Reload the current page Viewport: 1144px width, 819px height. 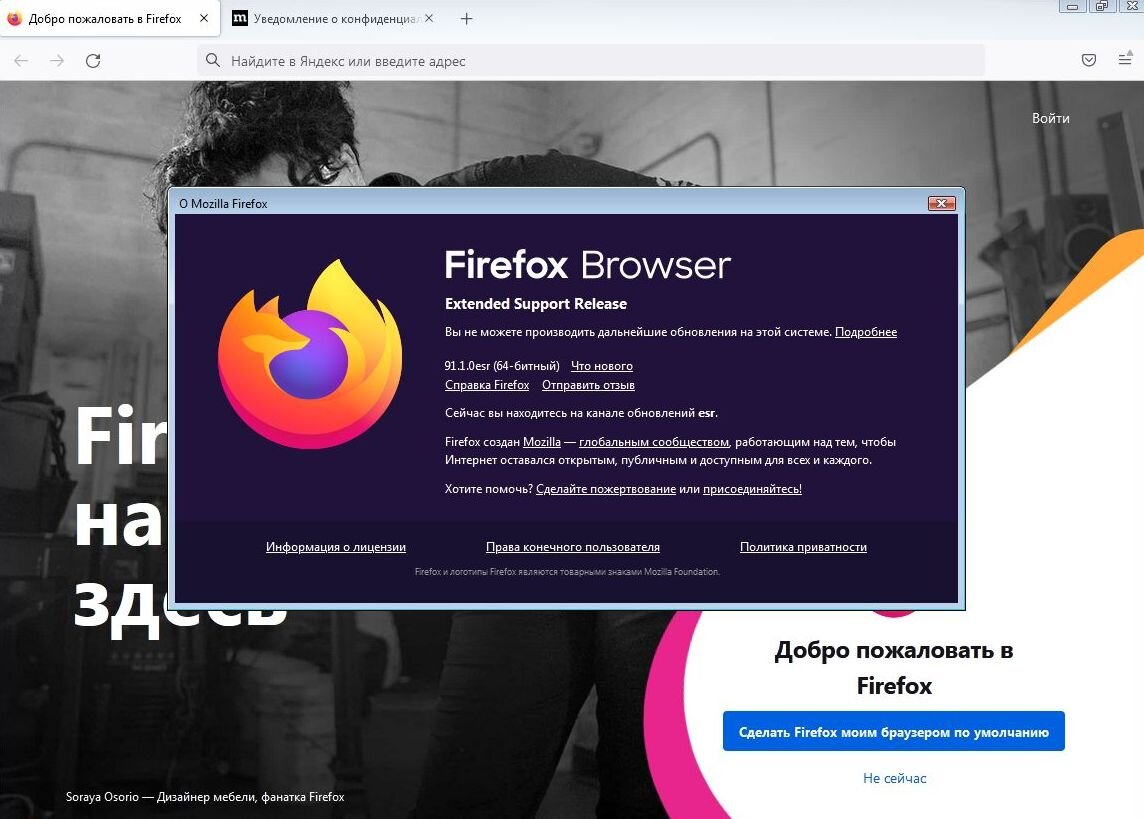(x=93, y=61)
